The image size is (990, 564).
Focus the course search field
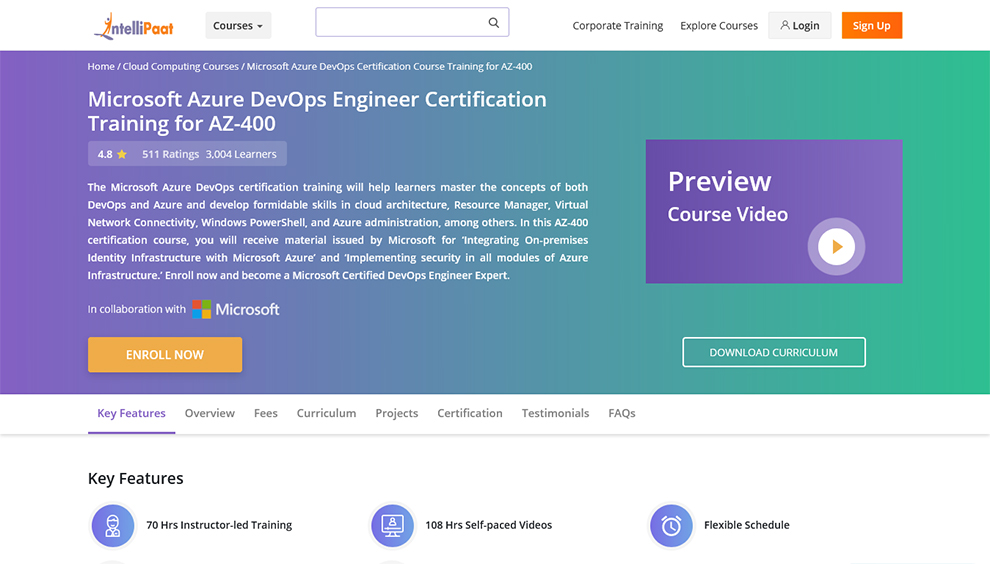click(412, 22)
